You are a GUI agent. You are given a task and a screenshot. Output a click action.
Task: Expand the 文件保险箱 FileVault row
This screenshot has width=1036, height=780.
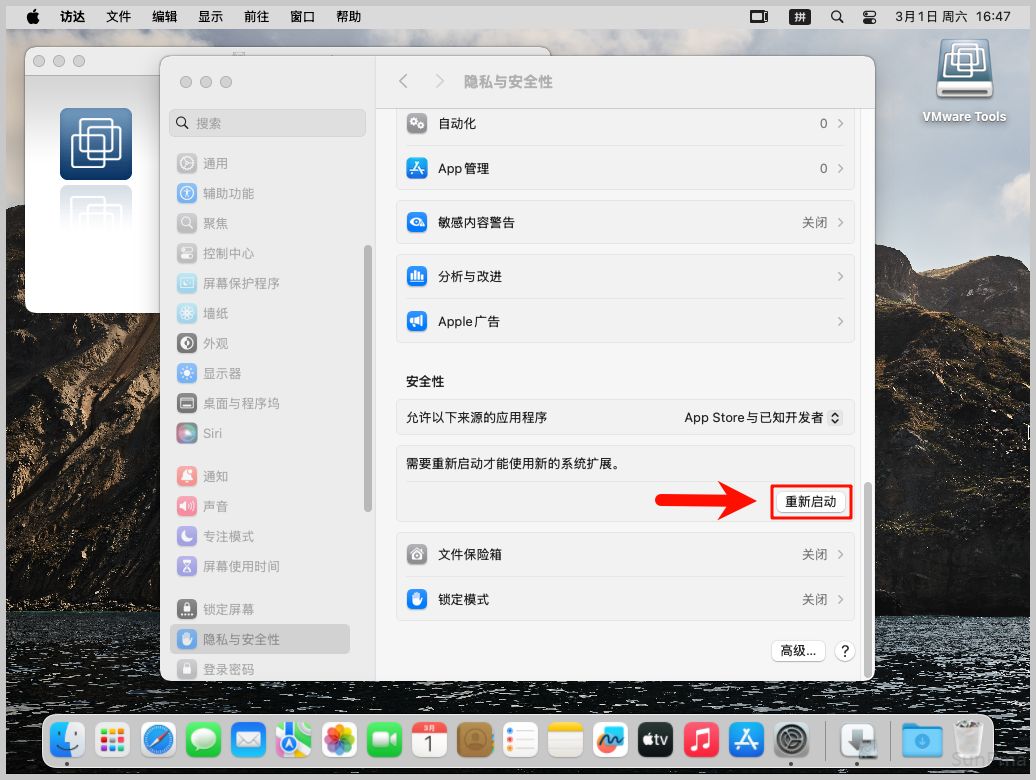click(625, 554)
